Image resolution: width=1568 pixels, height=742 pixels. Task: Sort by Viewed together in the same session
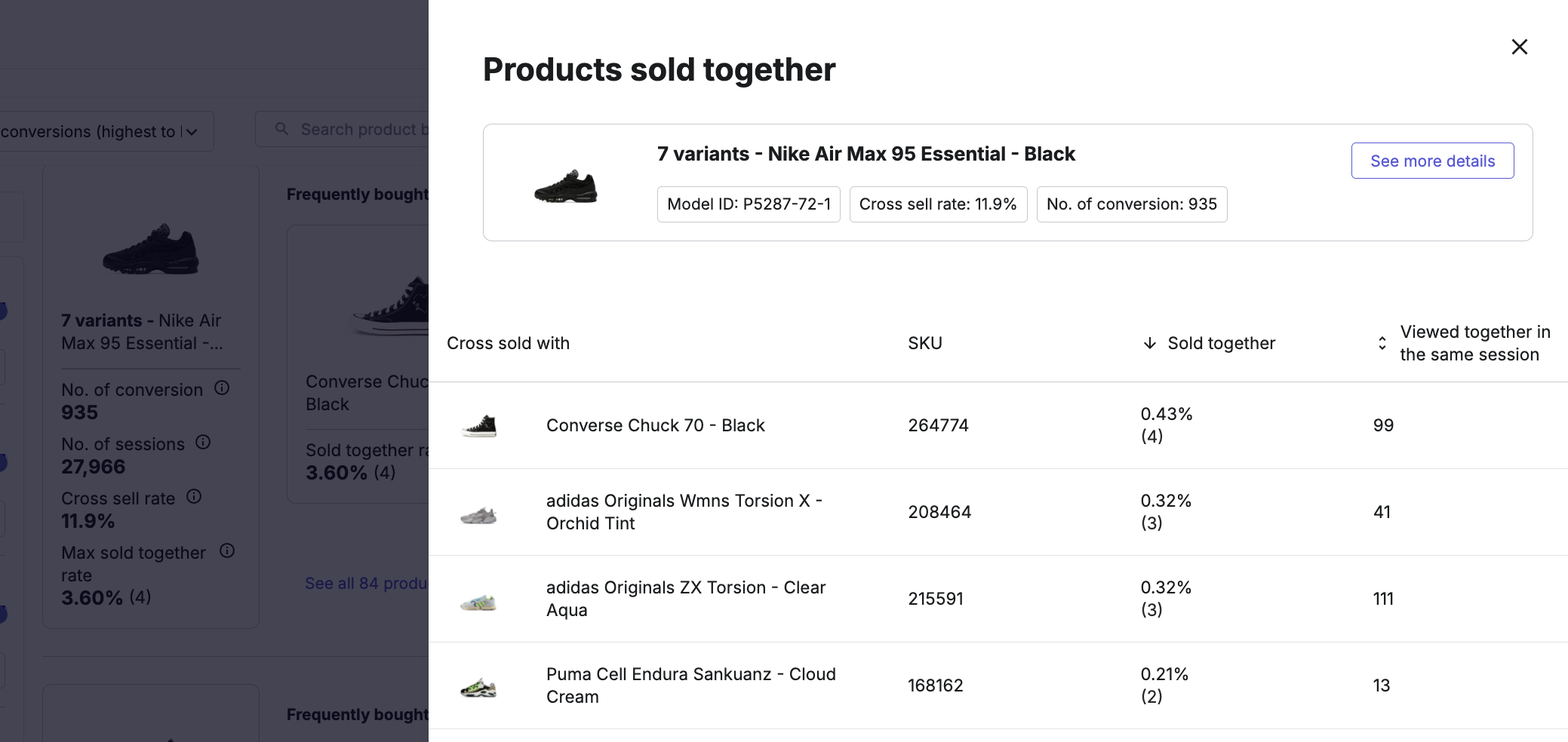pos(1382,343)
